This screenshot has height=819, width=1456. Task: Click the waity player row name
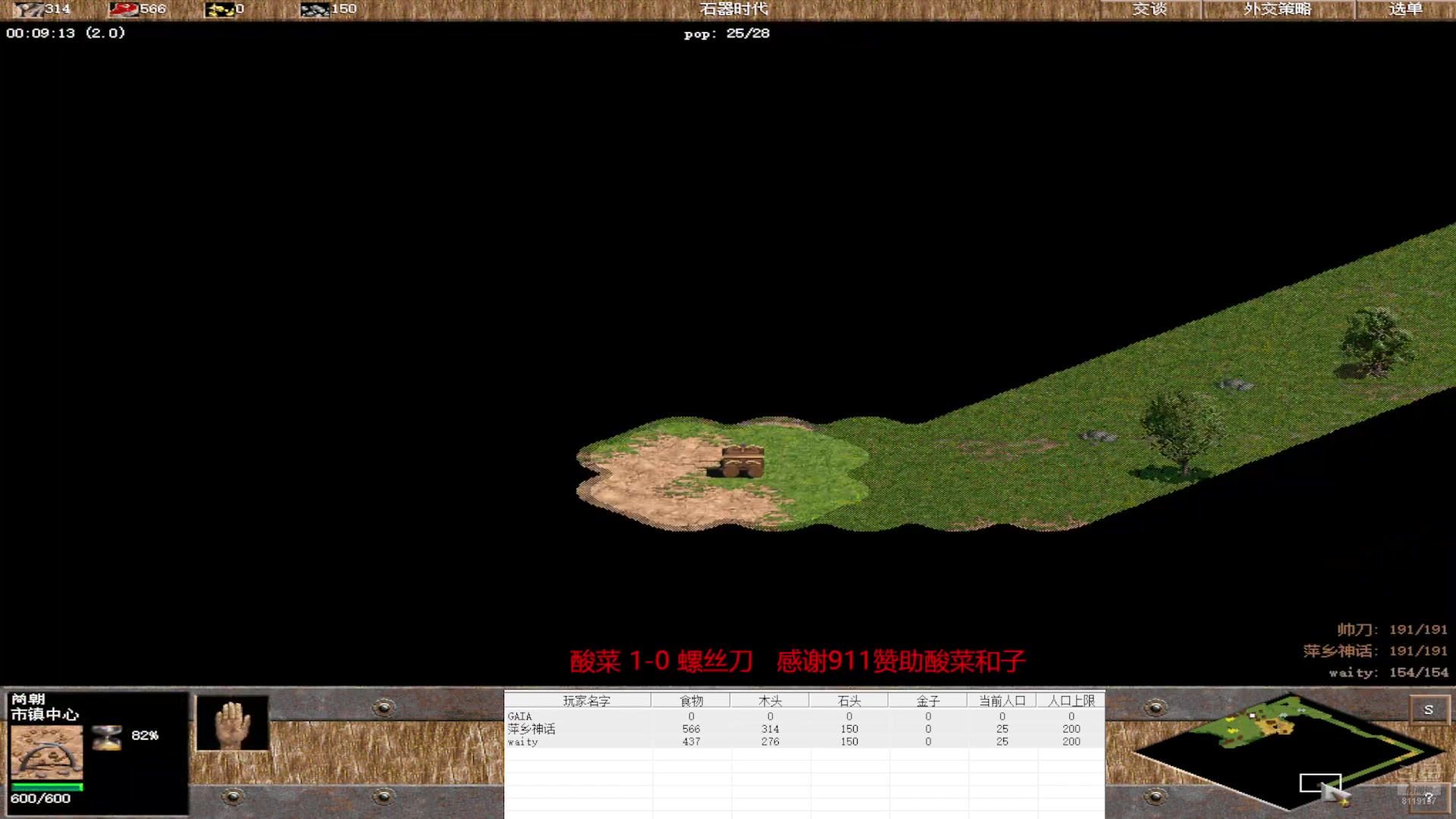tap(522, 742)
